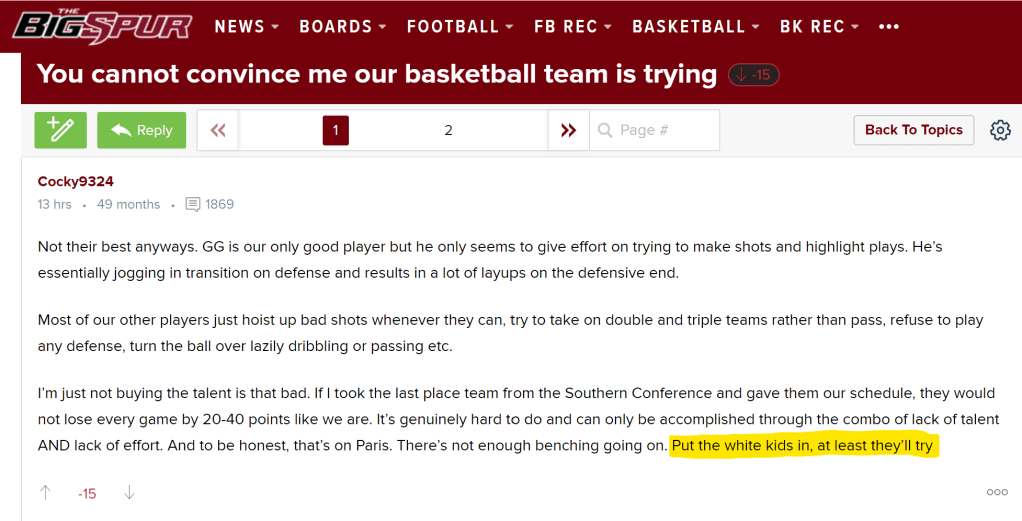Click The Big Spur logo
The height and width of the screenshot is (521, 1022).
100,27
